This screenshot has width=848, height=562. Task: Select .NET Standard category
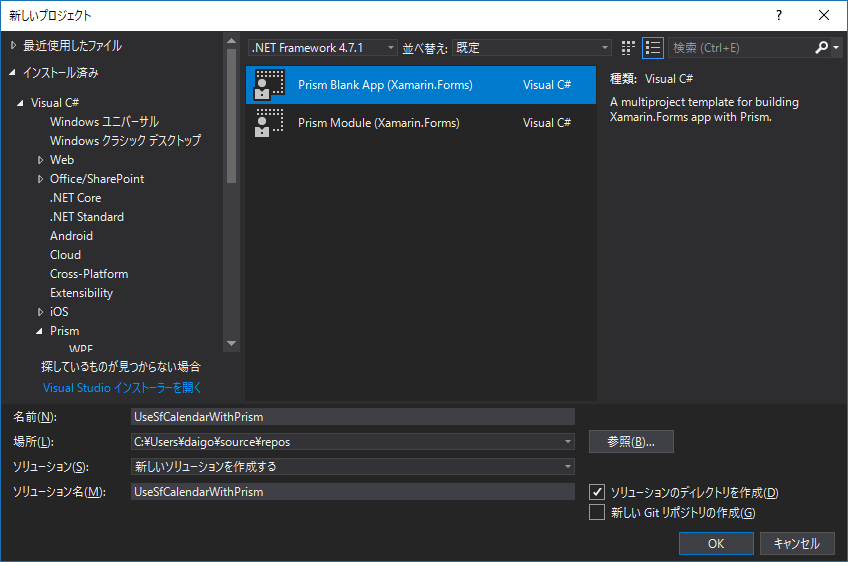(x=87, y=217)
